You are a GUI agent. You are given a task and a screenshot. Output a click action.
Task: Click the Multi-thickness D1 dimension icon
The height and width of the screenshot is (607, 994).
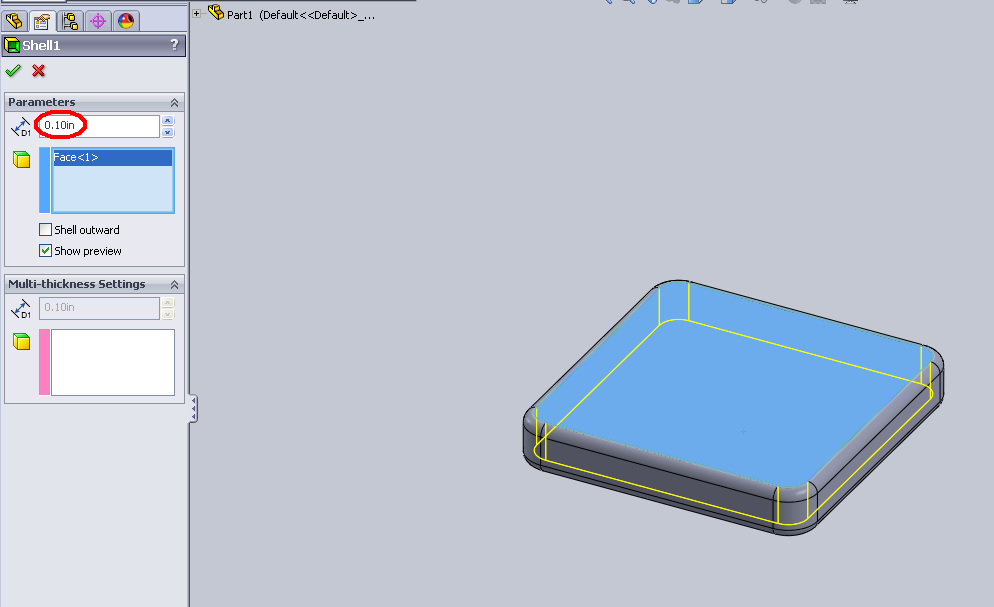[21, 309]
